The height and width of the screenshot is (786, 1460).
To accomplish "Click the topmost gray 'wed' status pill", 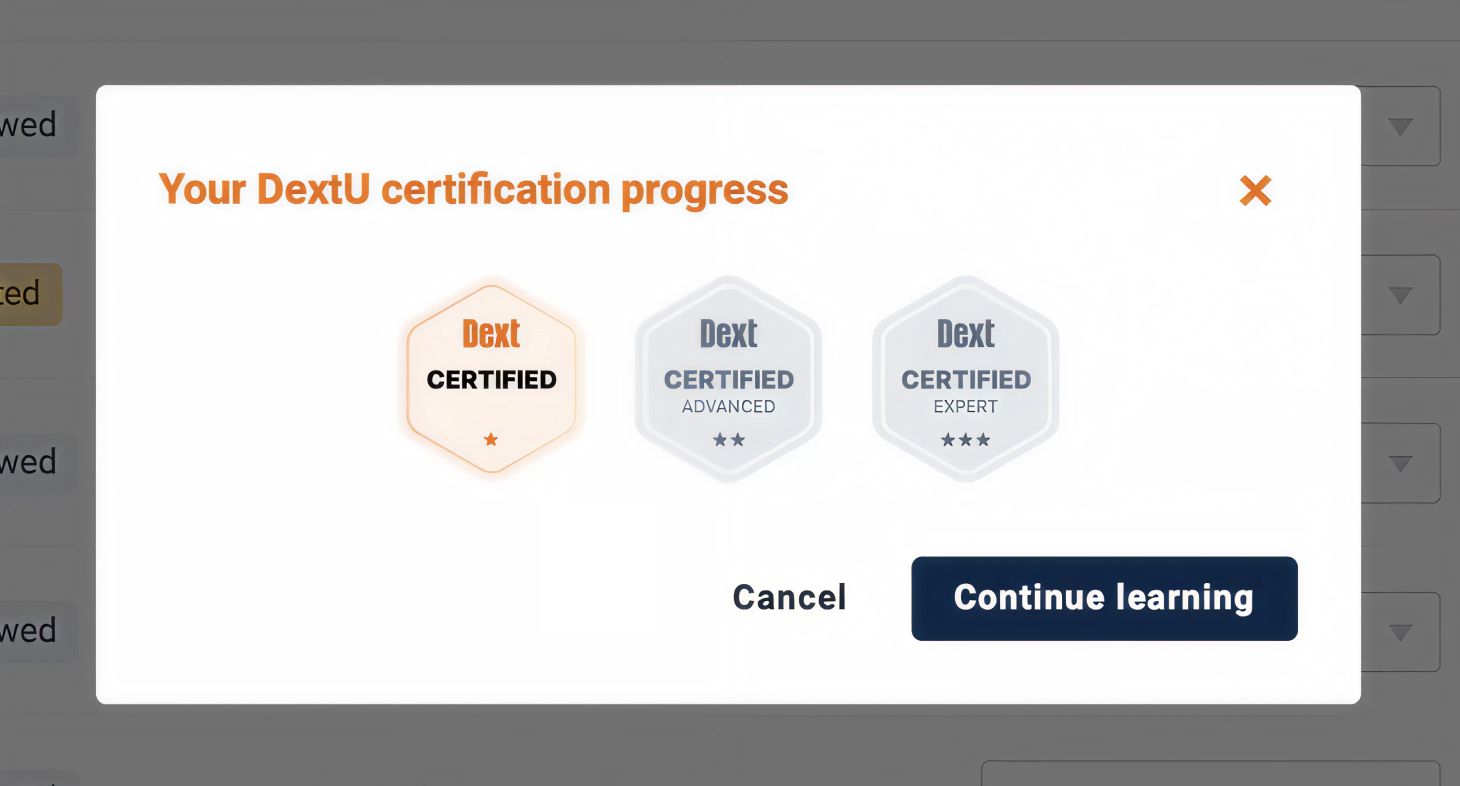I will (38, 126).
